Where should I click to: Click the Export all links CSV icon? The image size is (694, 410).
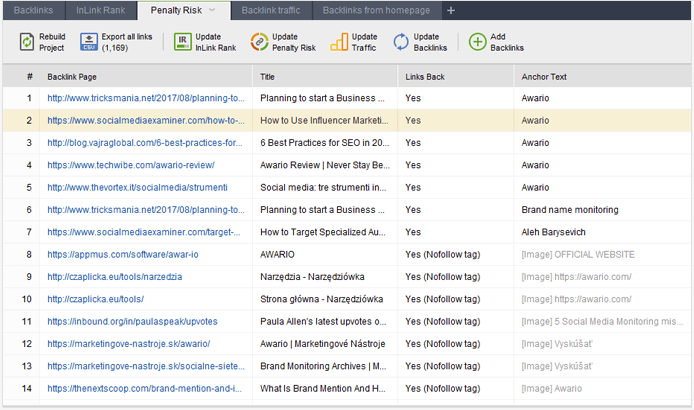[x=89, y=42]
